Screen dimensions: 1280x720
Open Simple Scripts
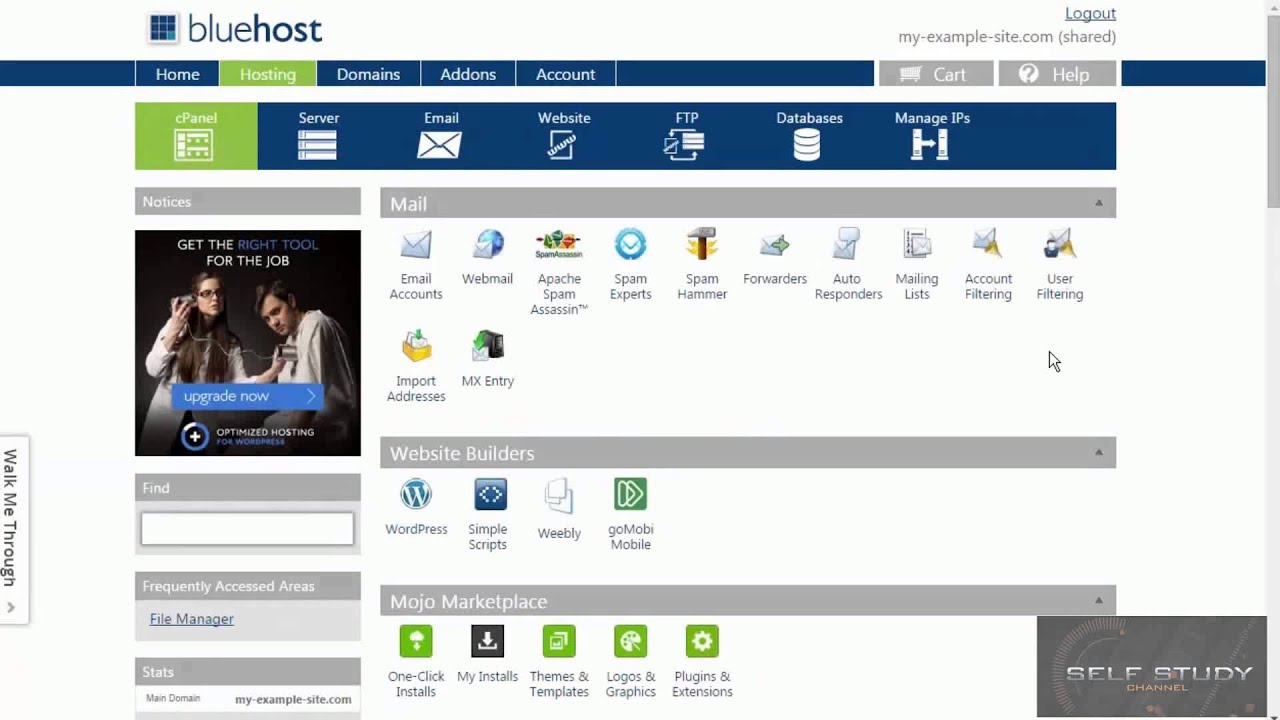[x=487, y=515]
